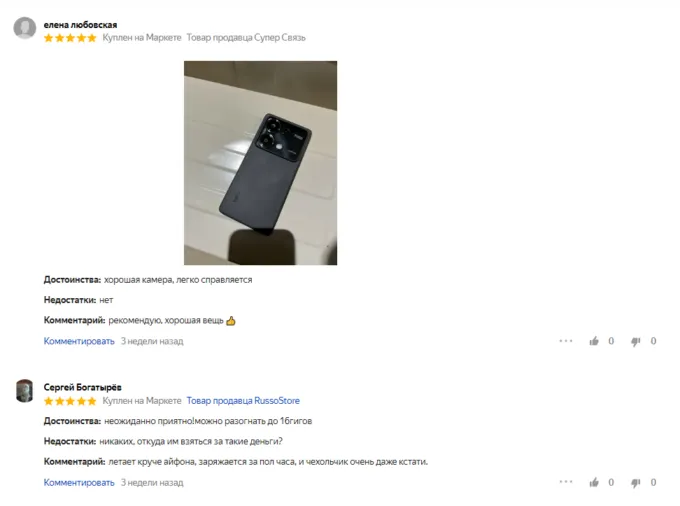Dislike Сергей Богатырёв's review with thumbs down
680x506 pixels.
[x=636, y=483]
